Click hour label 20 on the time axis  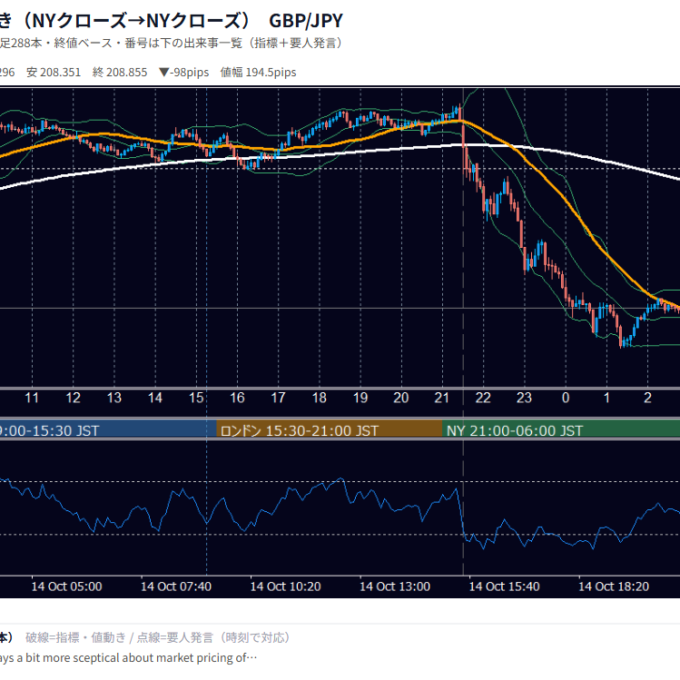click(x=401, y=398)
